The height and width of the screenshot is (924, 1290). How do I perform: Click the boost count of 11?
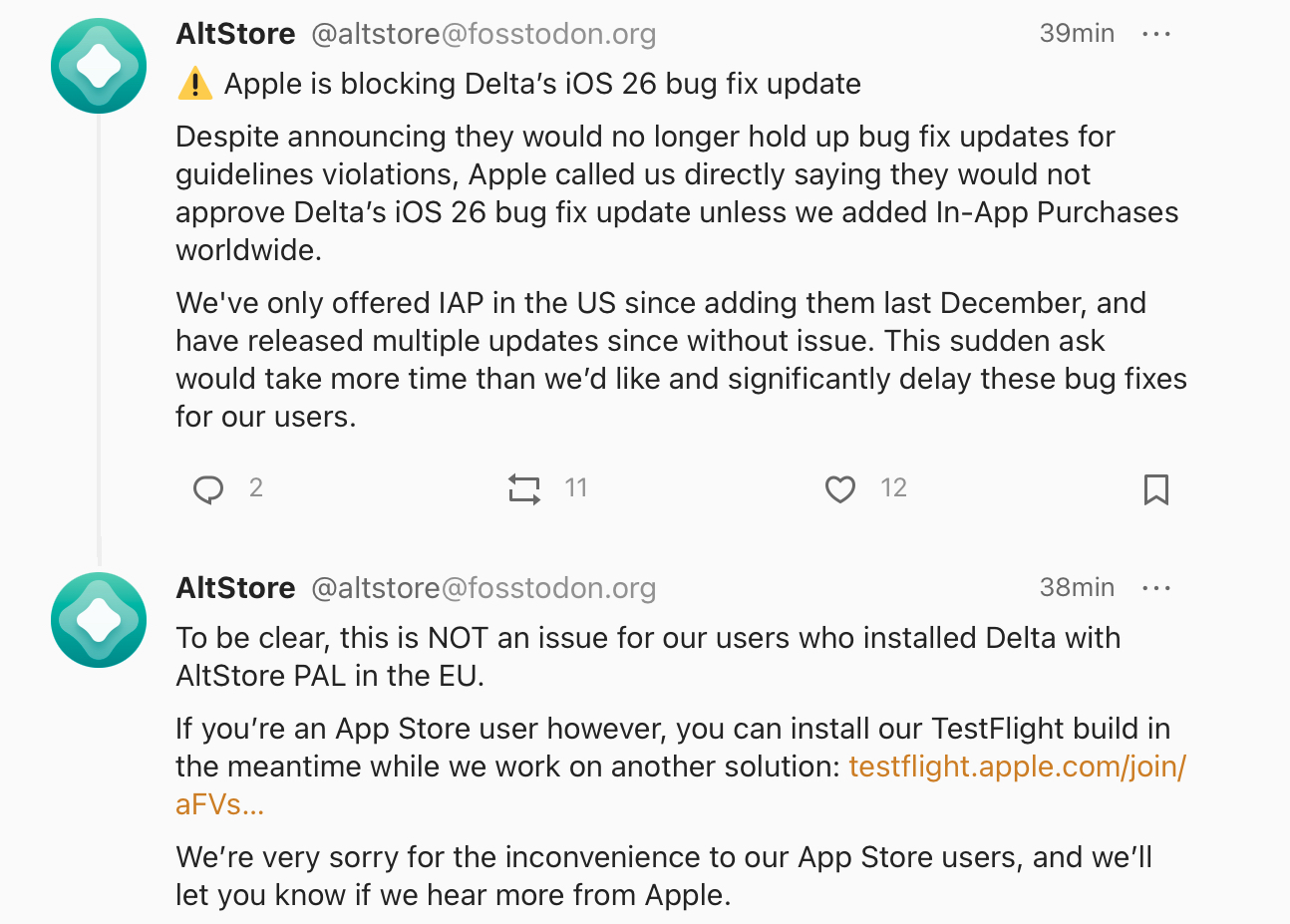coord(576,488)
